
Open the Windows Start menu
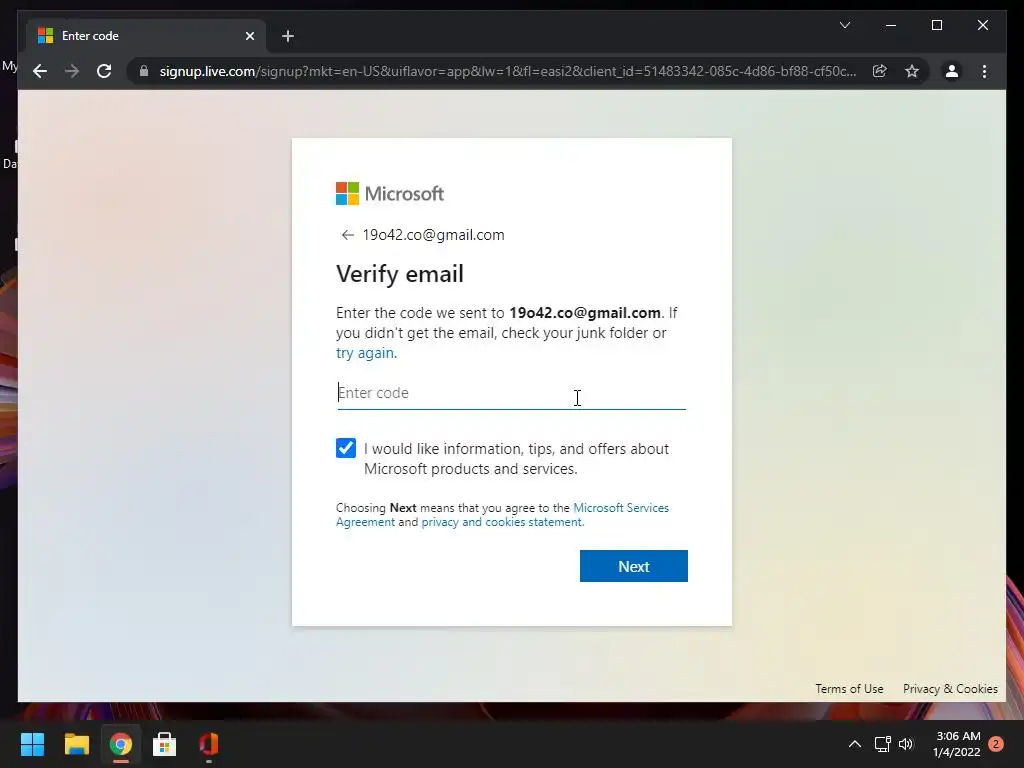coord(32,744)
